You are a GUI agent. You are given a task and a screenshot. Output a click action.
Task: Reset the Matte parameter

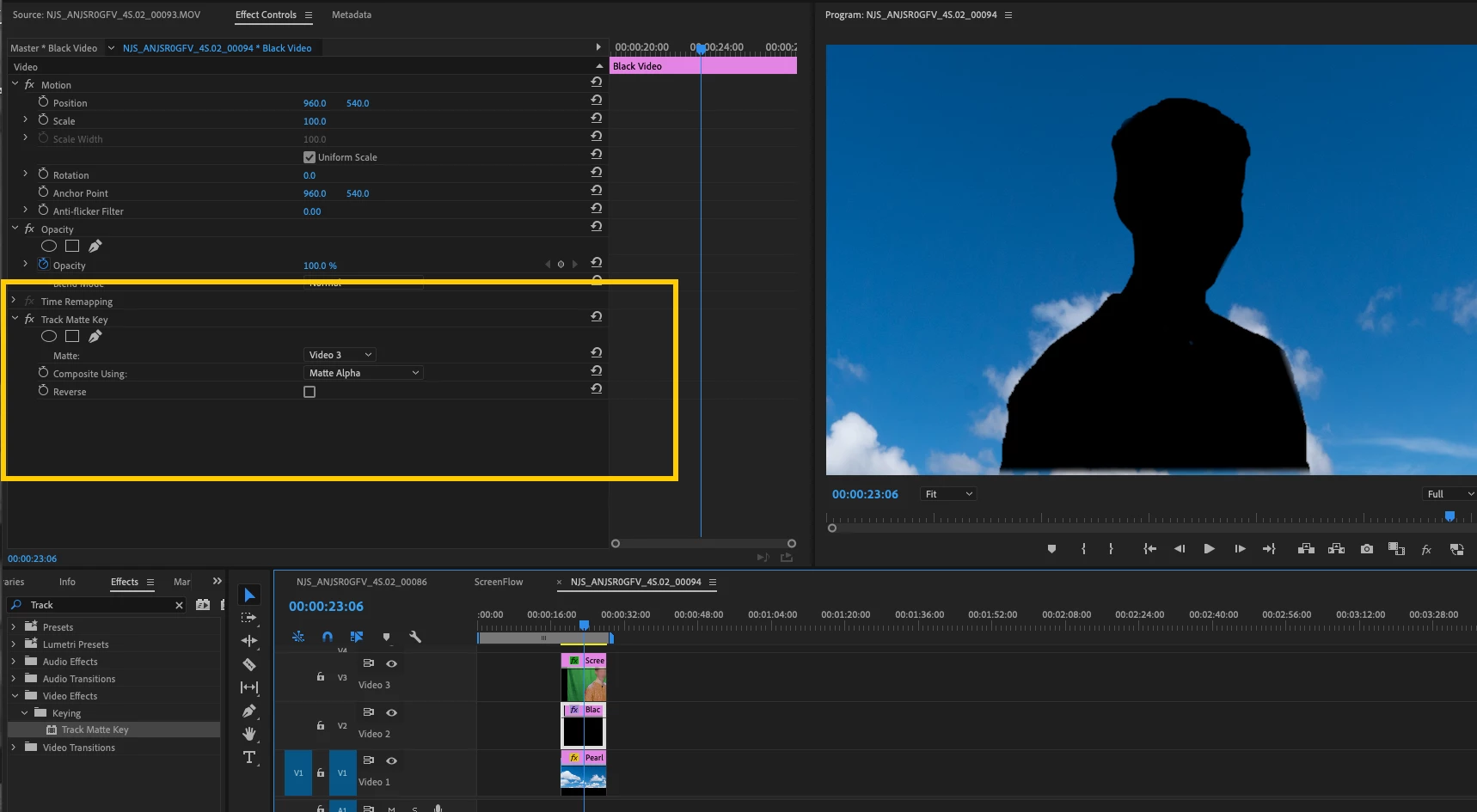pos(596,352)
